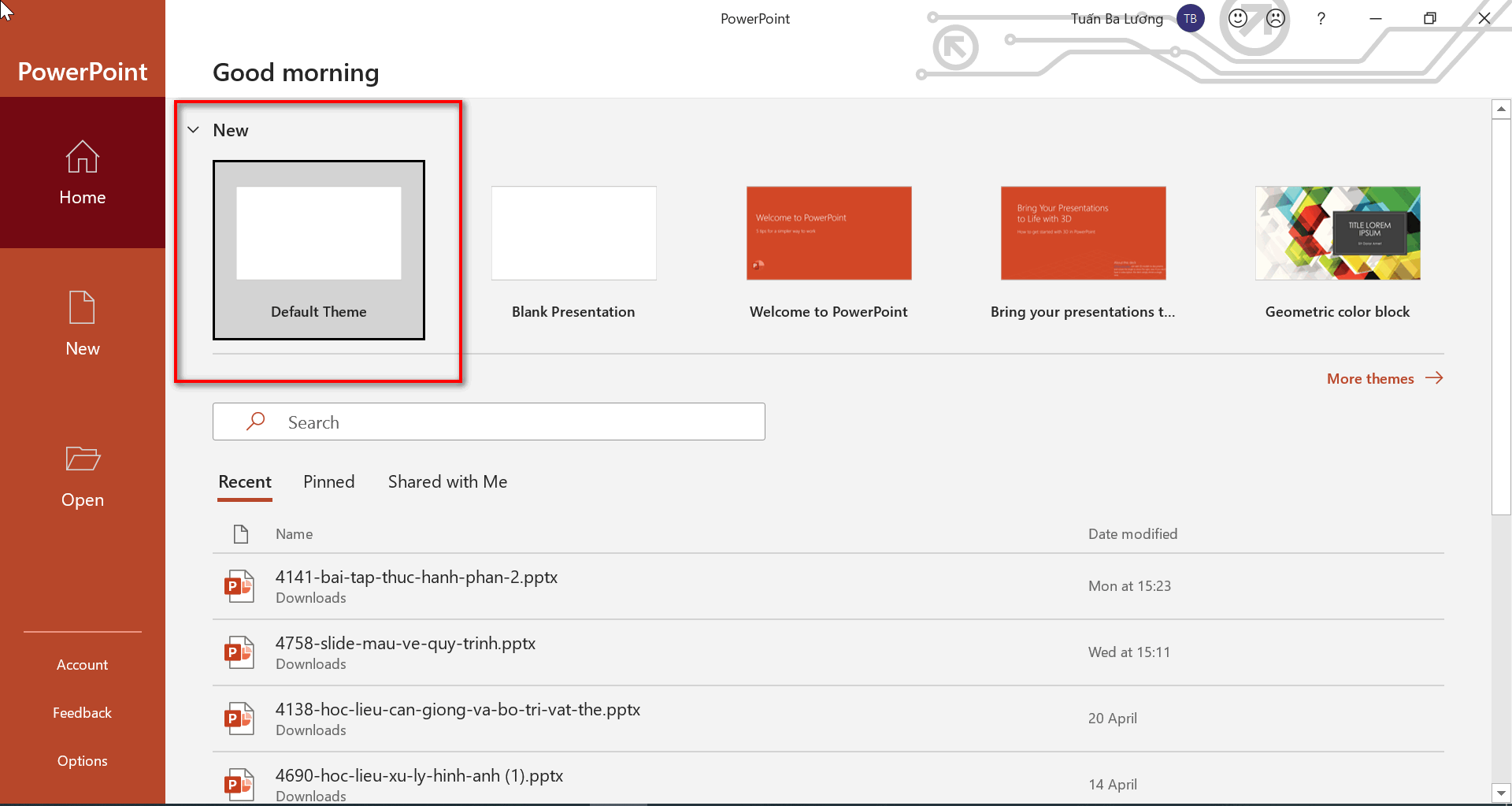Click the user name Tuấn Ba Lương
The width and height of the screenshot is (1512, 806).
click(x=1117, y=19)
